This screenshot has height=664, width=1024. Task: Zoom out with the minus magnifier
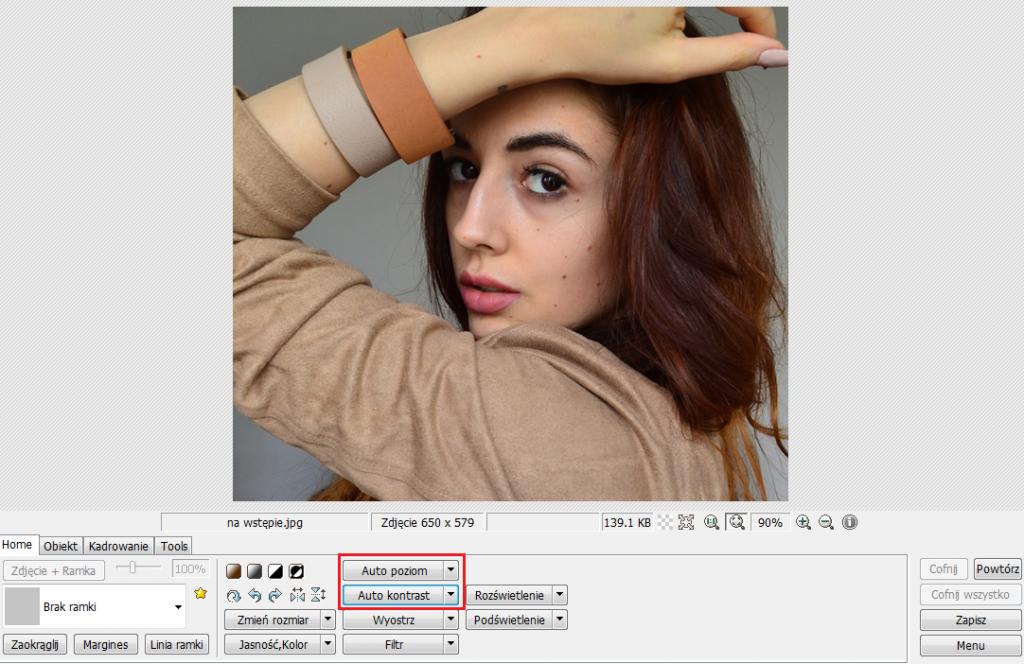(x=826, y=522)
